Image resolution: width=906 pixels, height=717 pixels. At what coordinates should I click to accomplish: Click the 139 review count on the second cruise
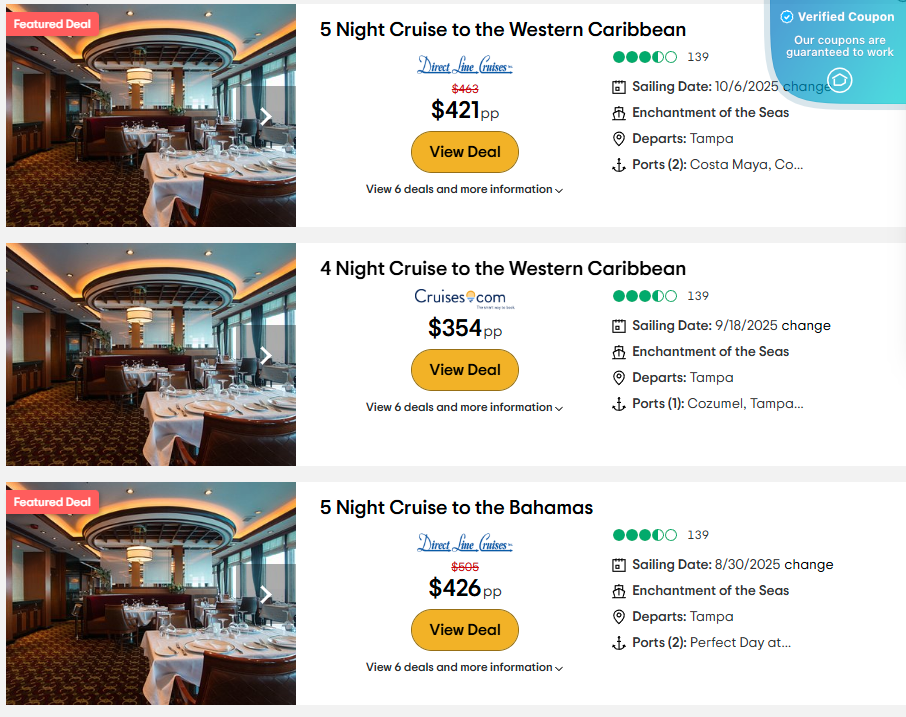[x=697, y=296]
